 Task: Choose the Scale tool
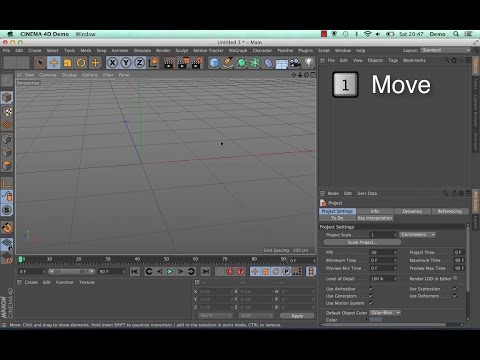click(x=67, y=63)
